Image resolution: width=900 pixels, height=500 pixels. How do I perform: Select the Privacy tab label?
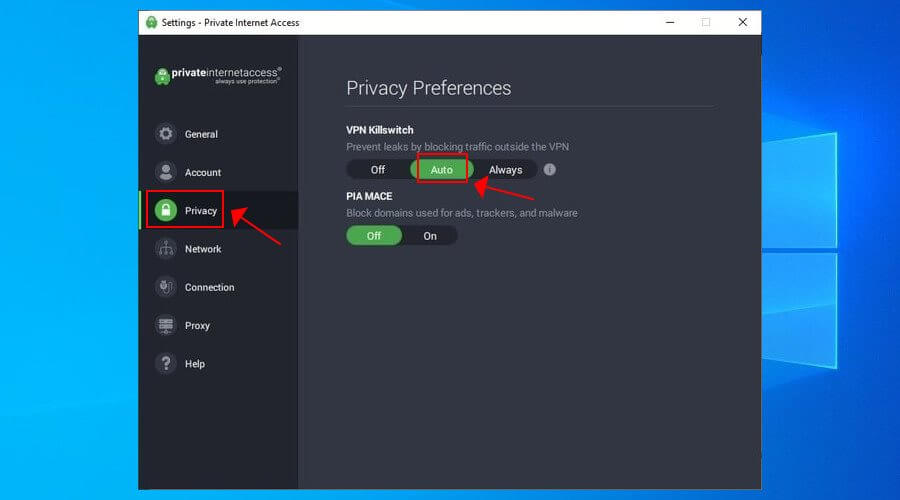click(201, 211)
